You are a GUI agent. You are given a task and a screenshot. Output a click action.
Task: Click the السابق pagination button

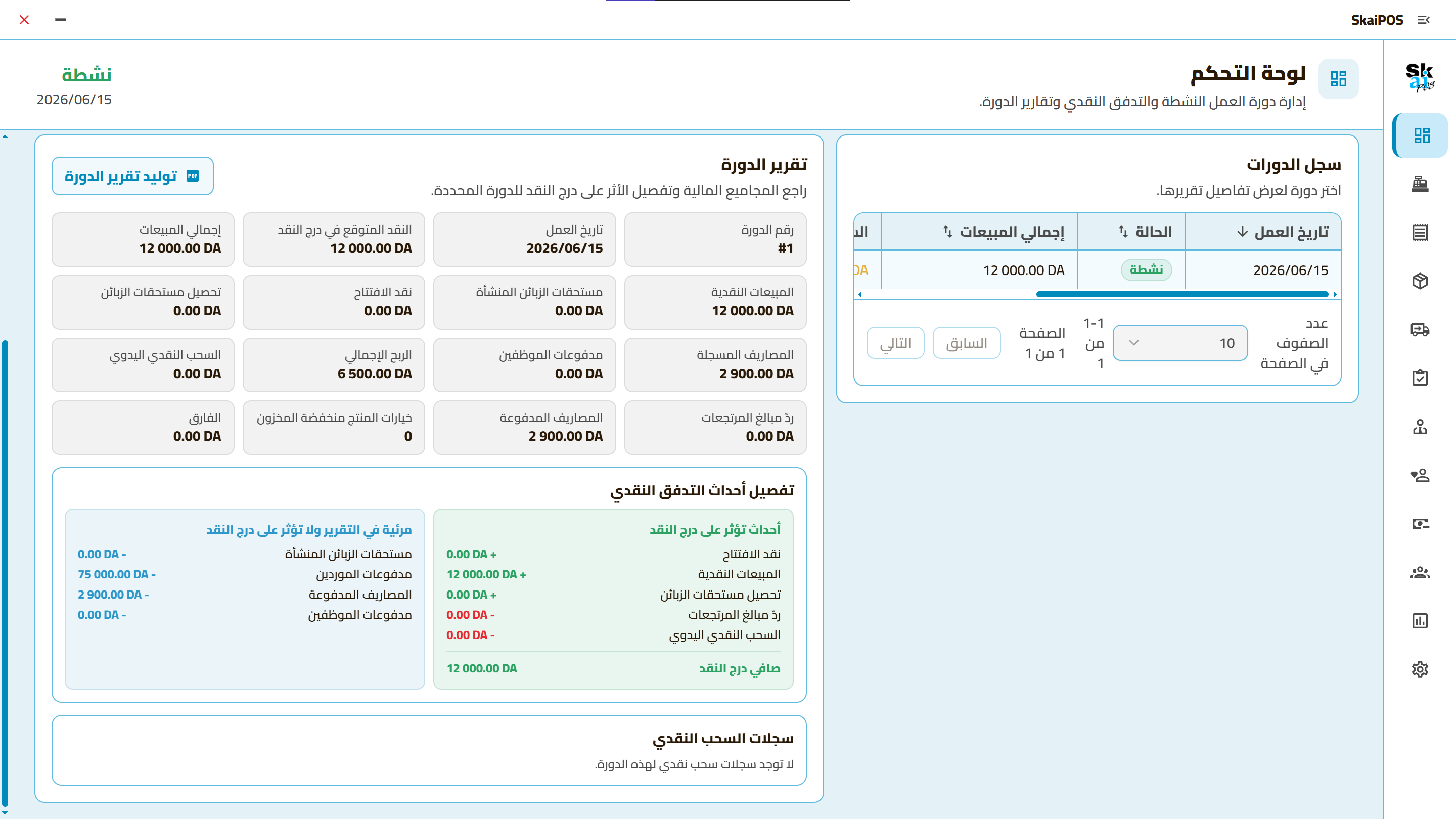click(967, 343)
